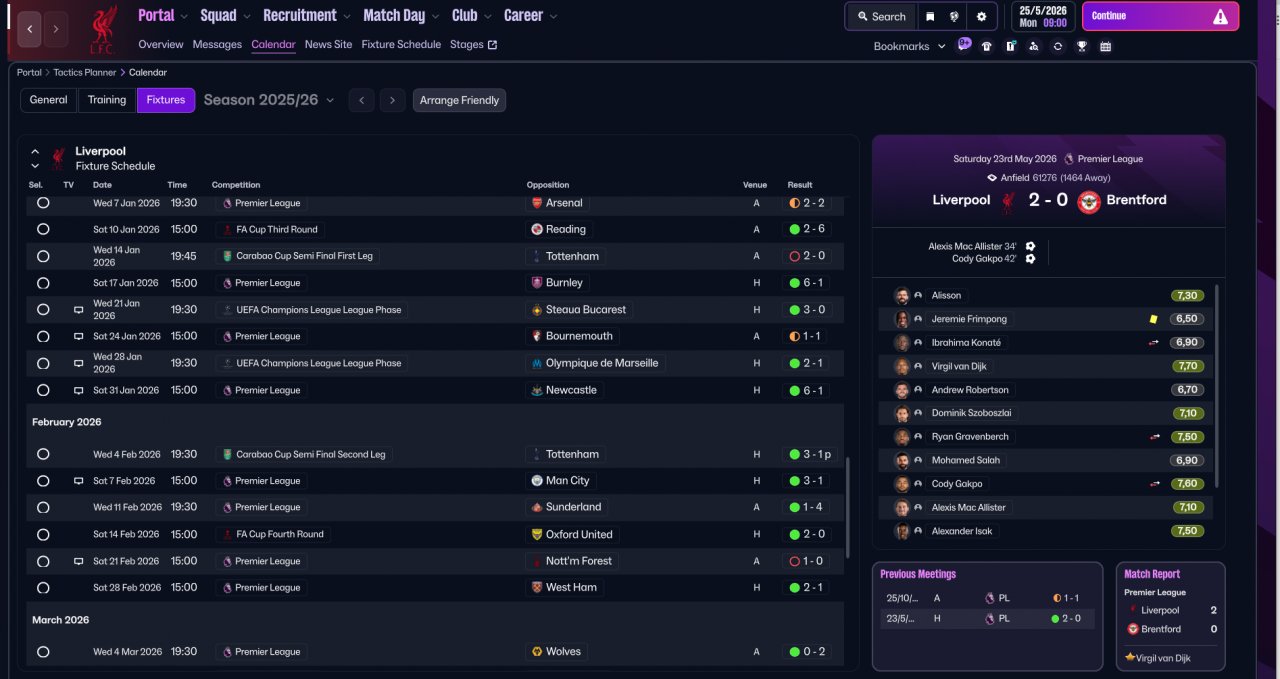The height and width of the screenshot is (679, 1280).
Task: Open the shirt squad bookmark icon
Action: (987, 46)
